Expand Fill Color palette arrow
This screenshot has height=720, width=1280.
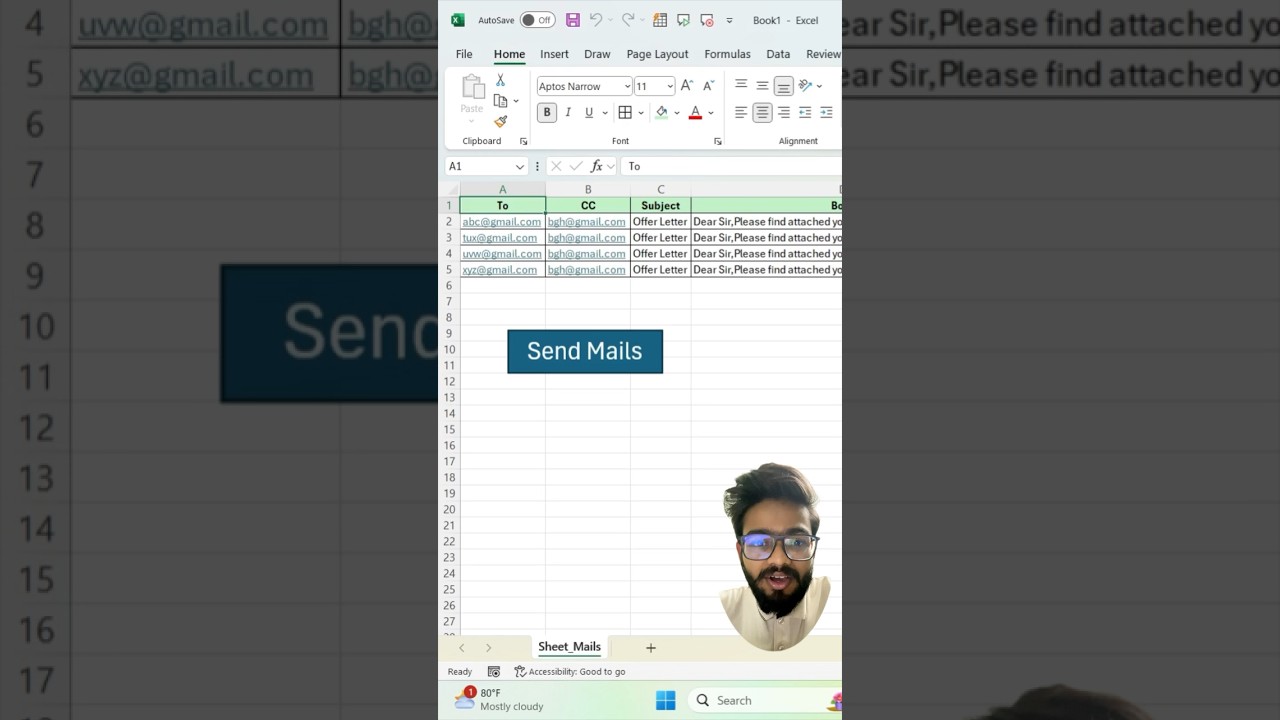tap(677, 113)
